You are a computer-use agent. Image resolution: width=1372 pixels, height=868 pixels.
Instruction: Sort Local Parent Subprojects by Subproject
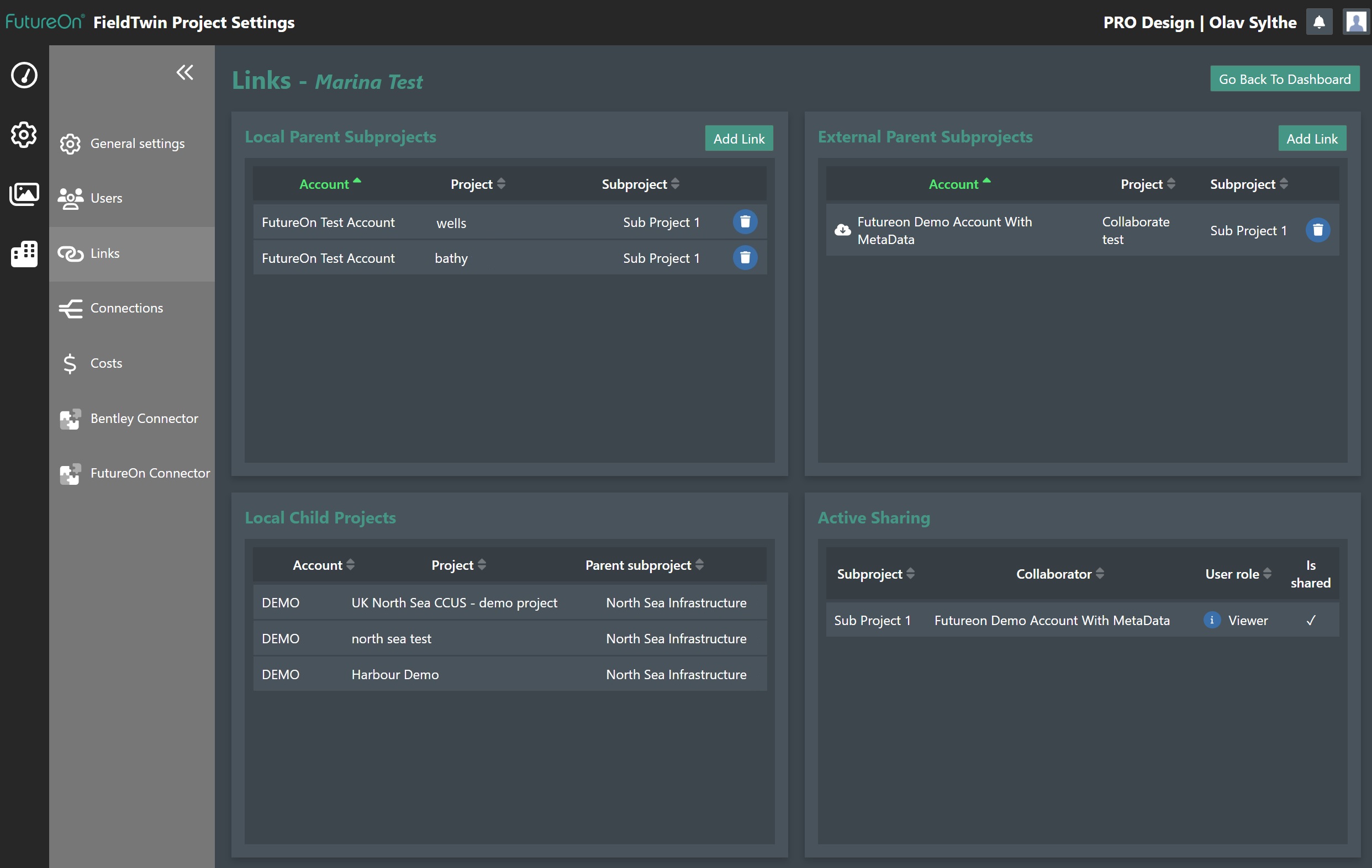click(640, 184)
